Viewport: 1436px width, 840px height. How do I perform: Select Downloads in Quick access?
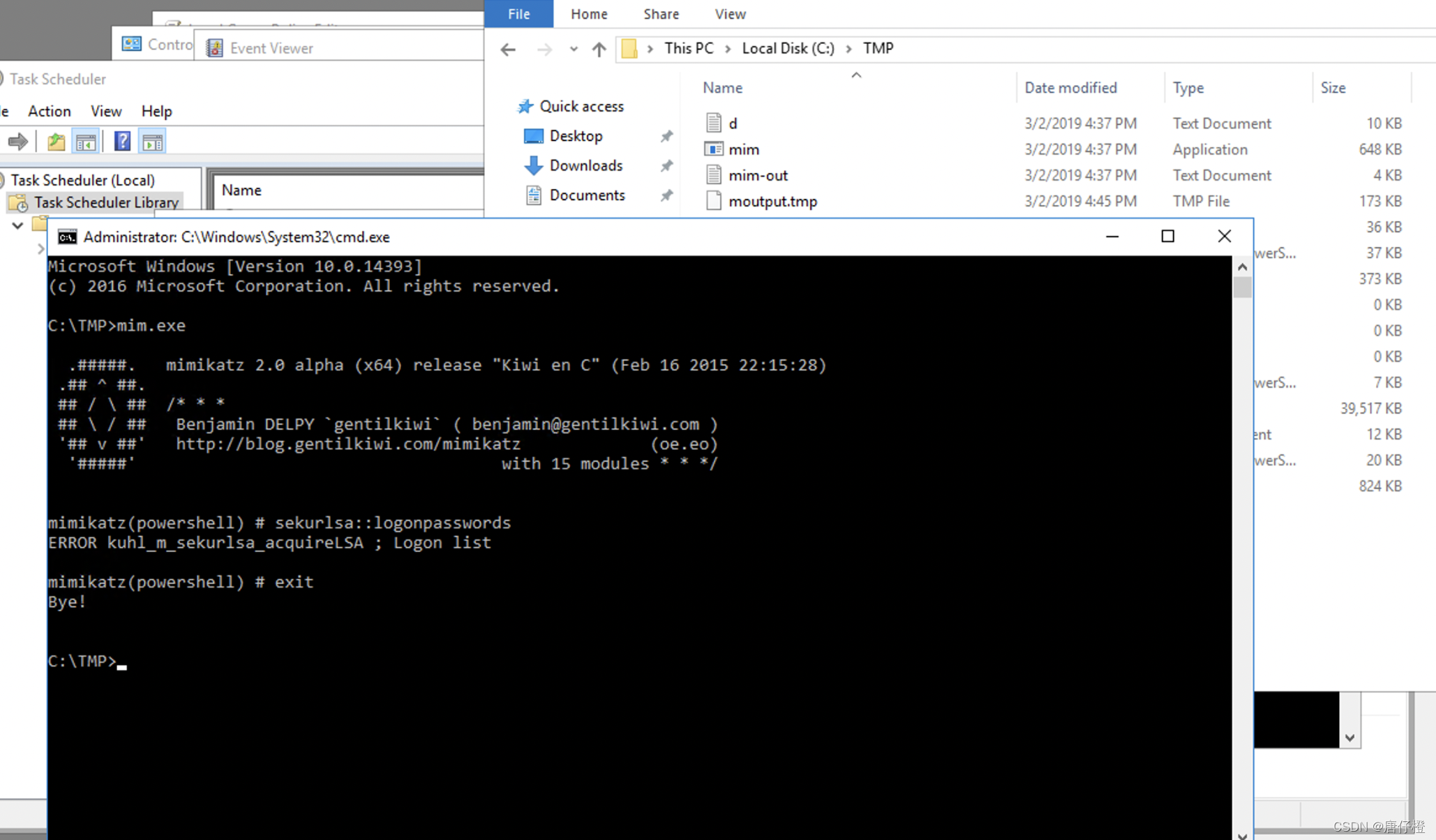tap(585, 165)
